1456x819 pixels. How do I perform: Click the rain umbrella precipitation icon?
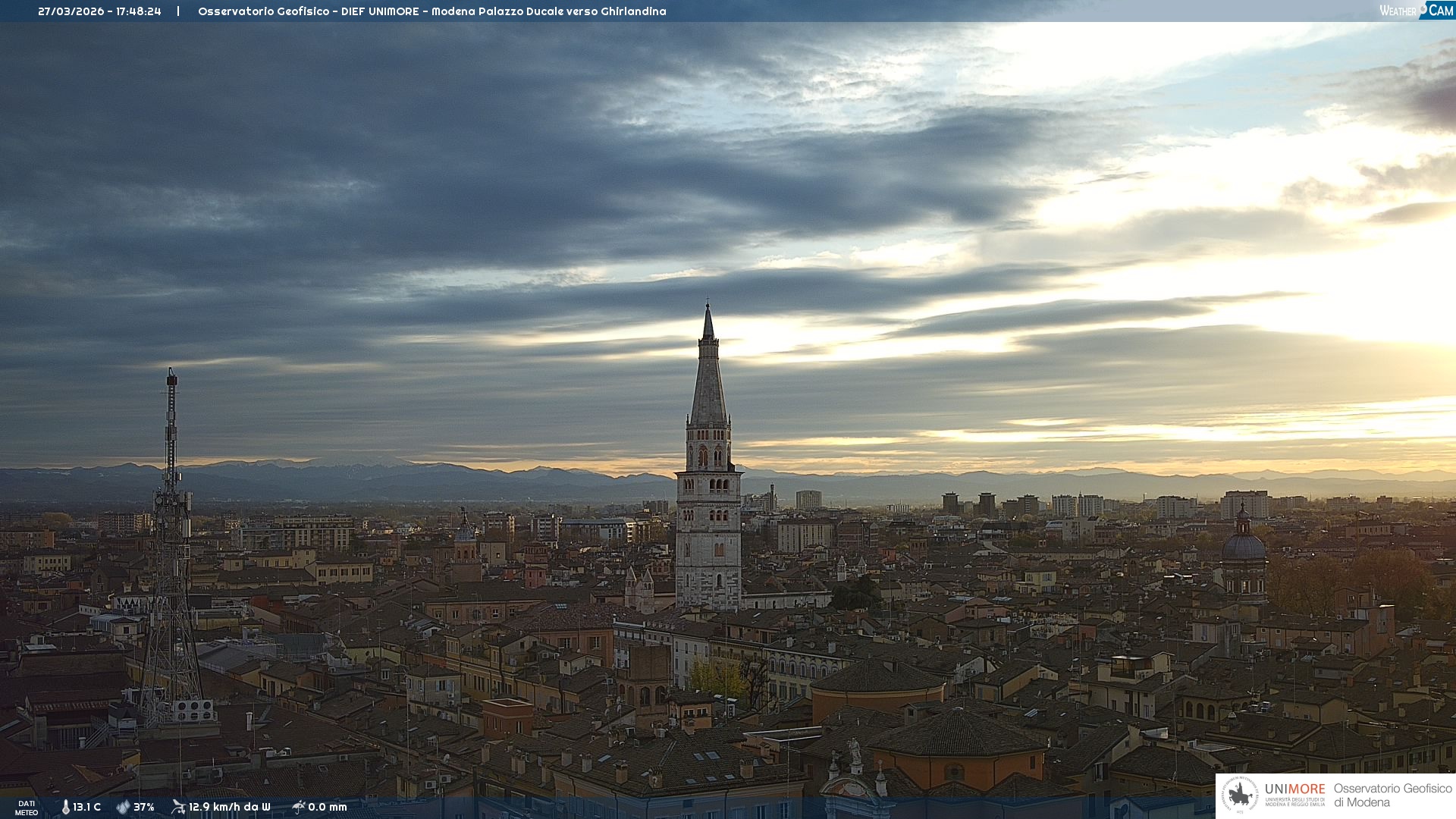click(x=299, y=807)
